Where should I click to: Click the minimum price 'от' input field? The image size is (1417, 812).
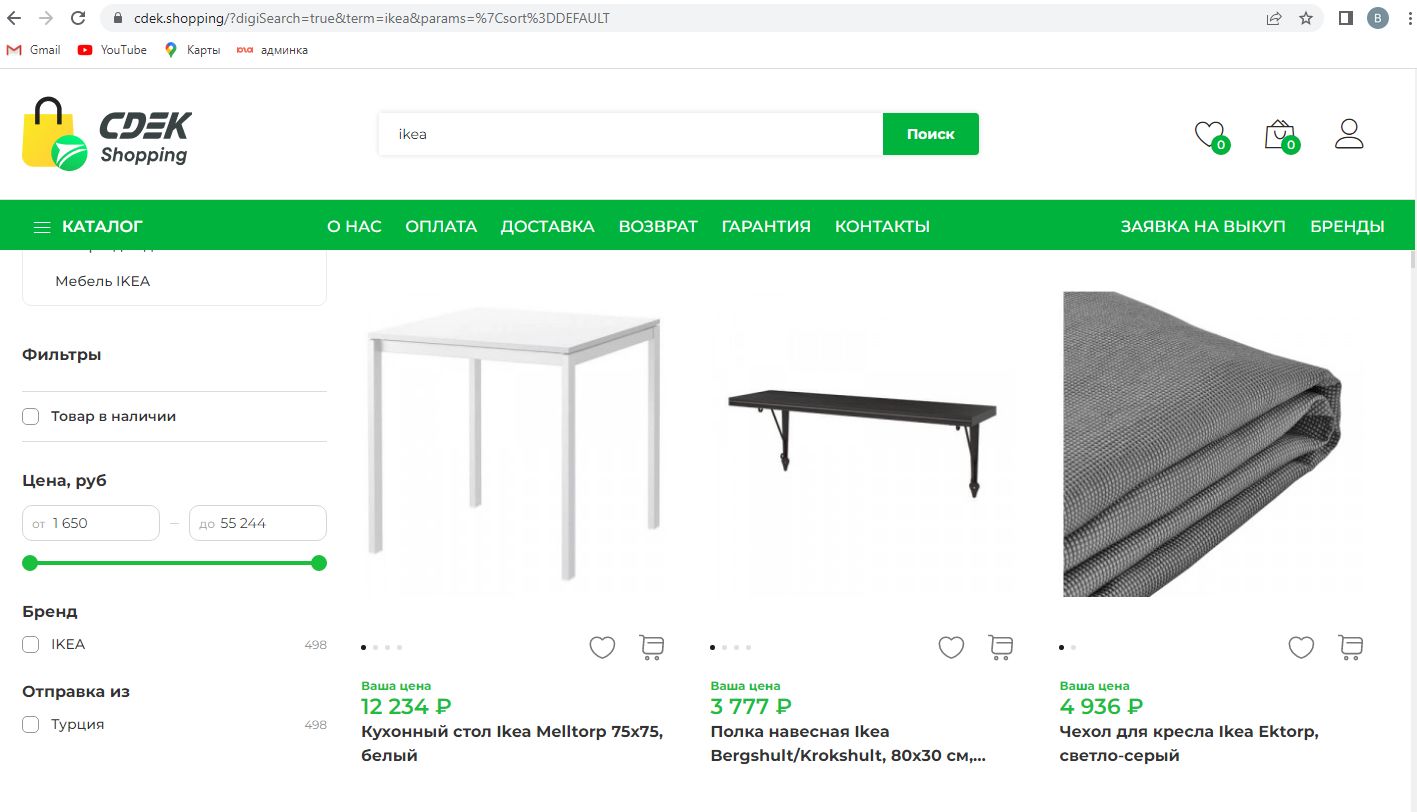coord(100,523)
